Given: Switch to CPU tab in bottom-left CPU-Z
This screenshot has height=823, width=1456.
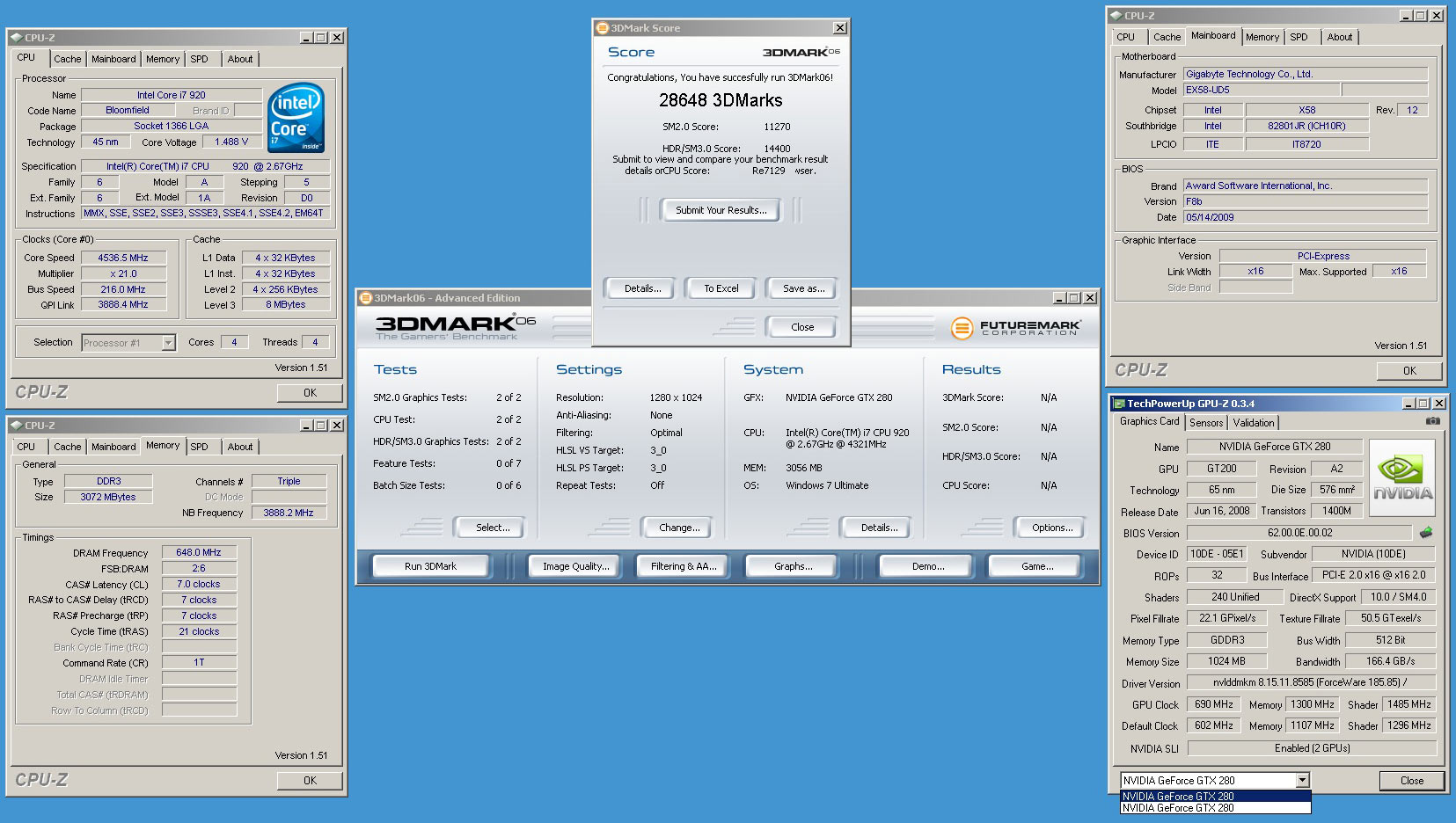Looking at the screenshot, I should [x=26, y=447].
